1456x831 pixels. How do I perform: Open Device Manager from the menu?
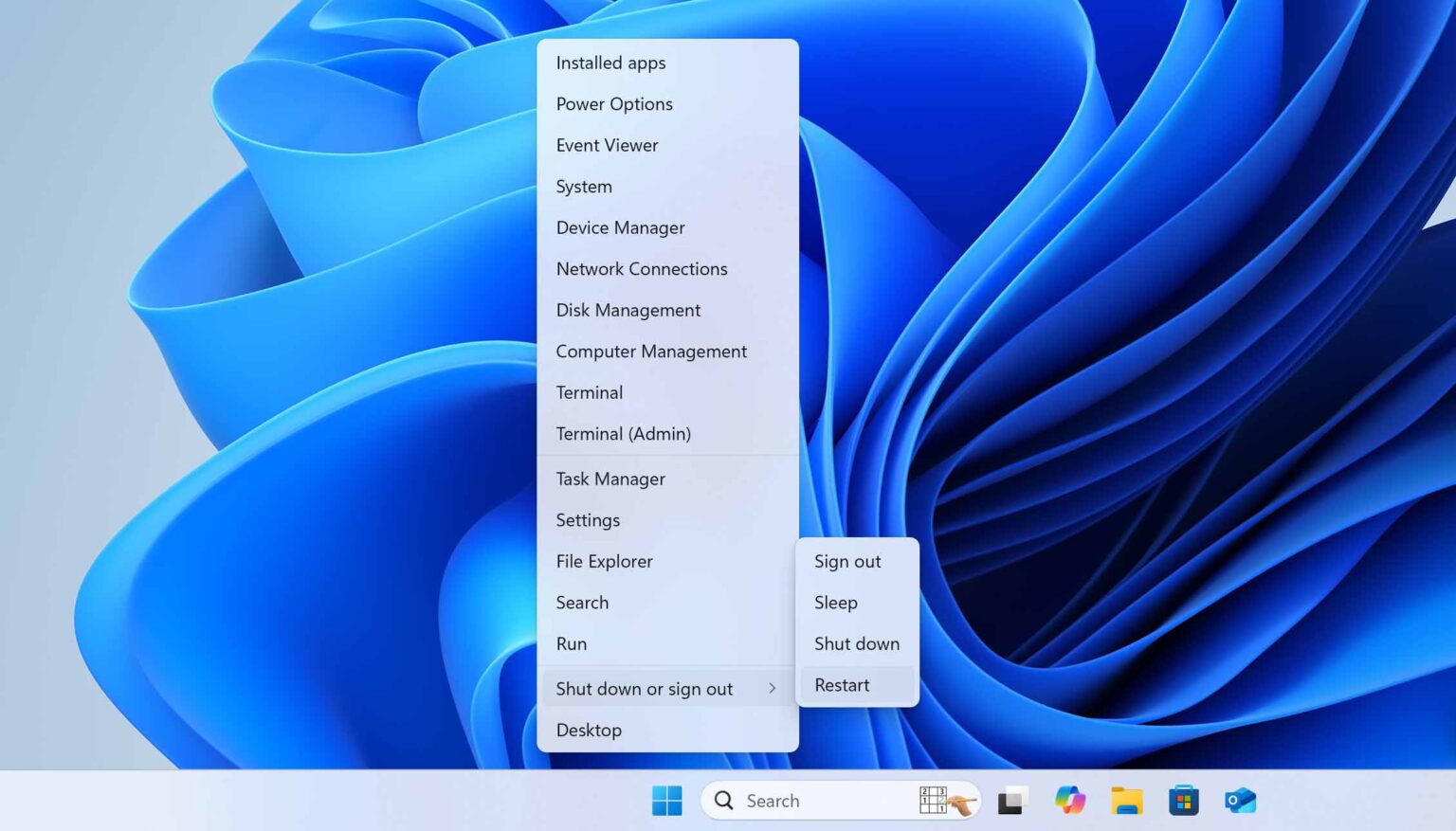(620, 227)
